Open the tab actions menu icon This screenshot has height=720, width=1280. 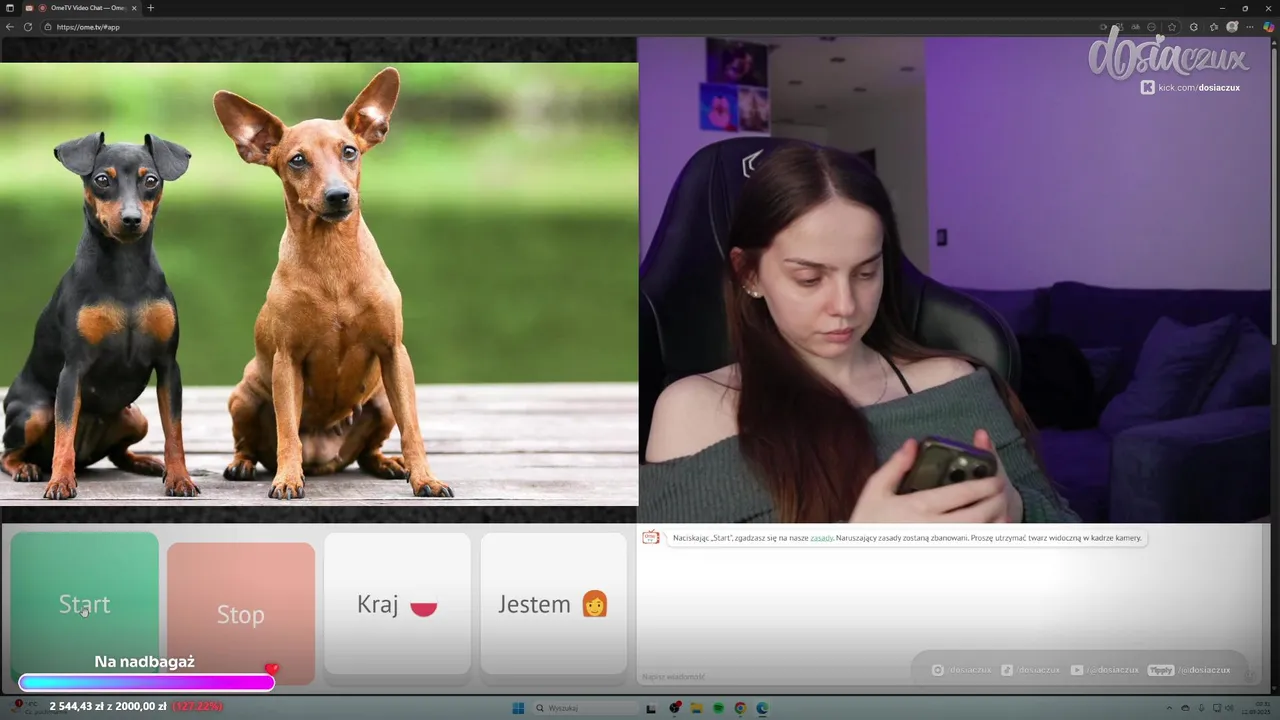click(x=10, y=8)
